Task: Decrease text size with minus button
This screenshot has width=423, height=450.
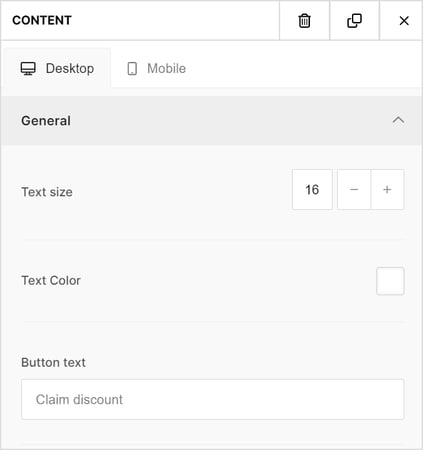Action: [x=354, y=189]
